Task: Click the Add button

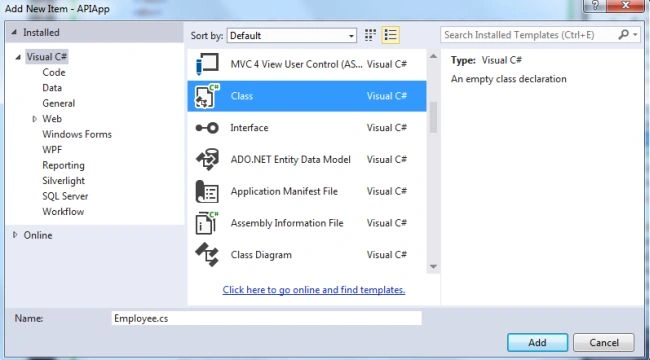Action: [537, 343]
